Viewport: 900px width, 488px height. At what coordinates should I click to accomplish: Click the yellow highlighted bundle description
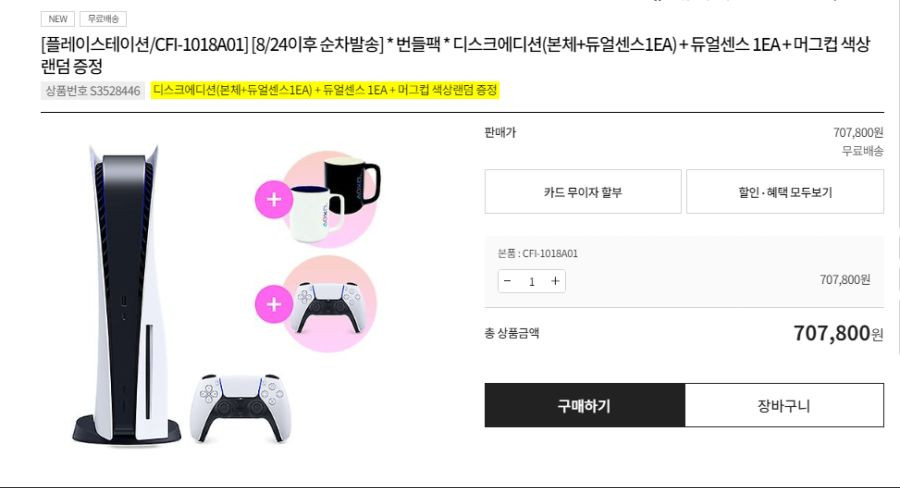pos(325,90)
